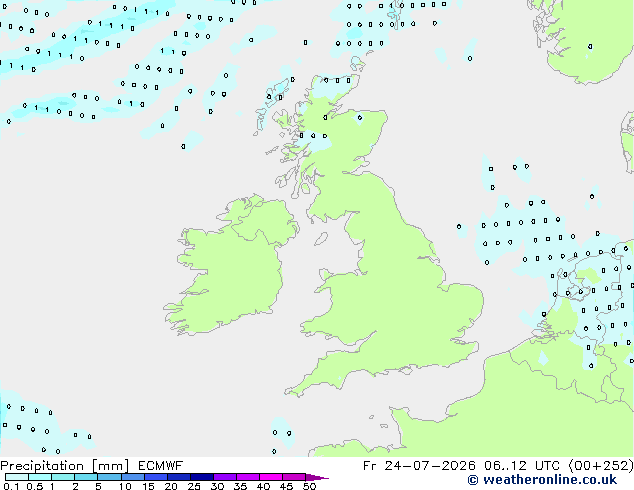Pick the 15–20 mm blue legend swatch
Viewport: 634px width, 490px height.
[156, 477]
